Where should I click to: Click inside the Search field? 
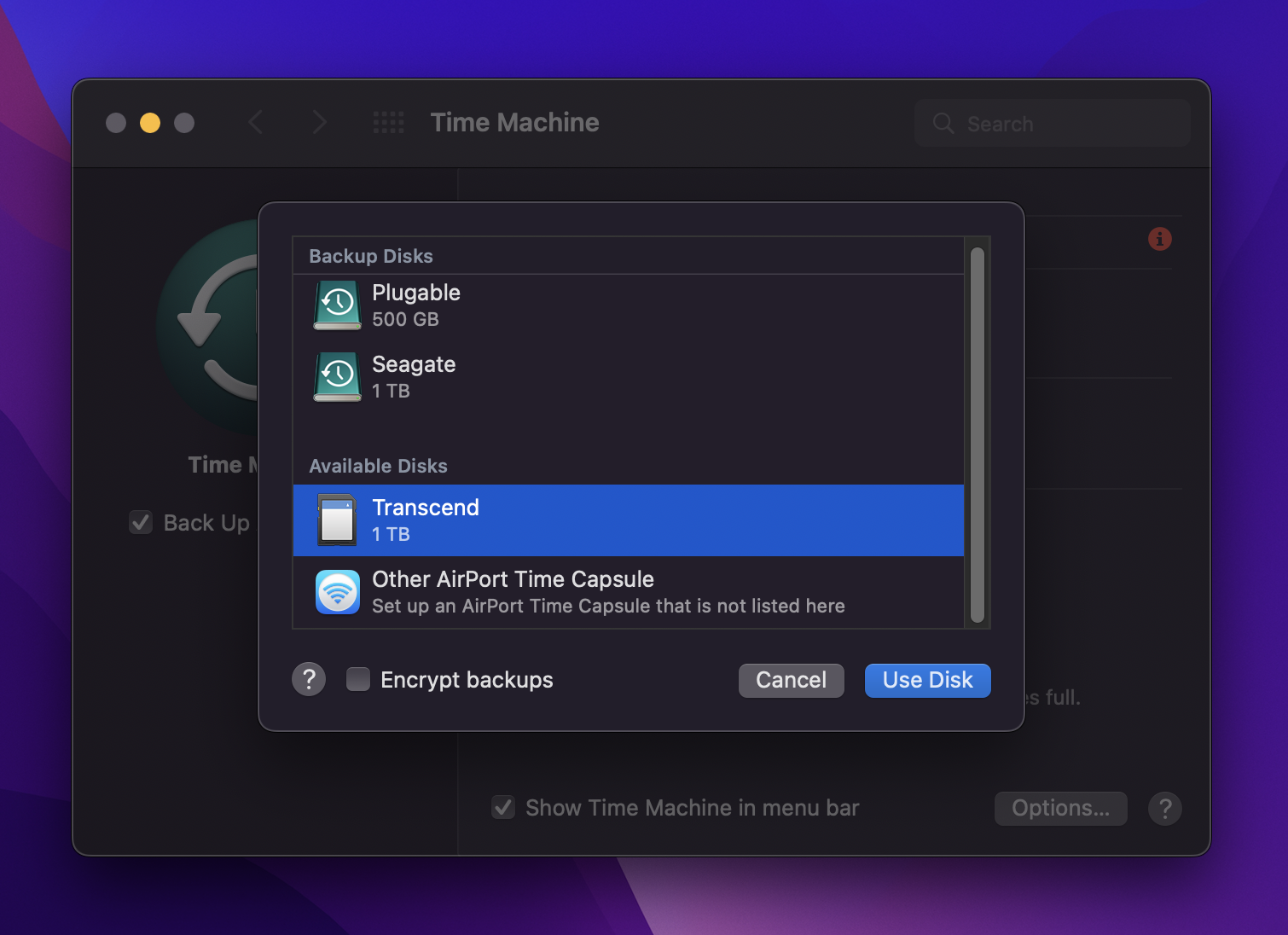[1052, 123]
